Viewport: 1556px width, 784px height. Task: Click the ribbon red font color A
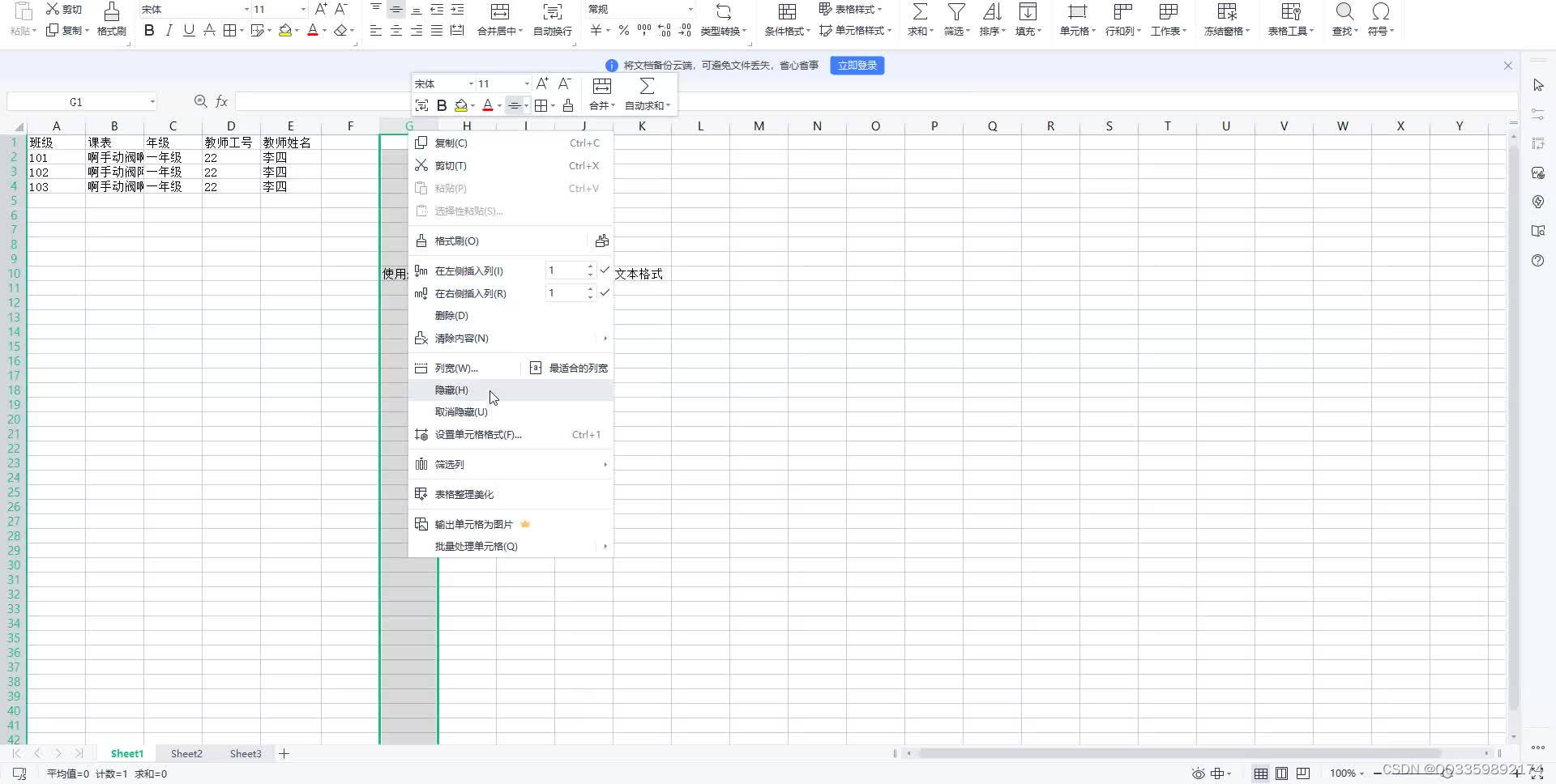coord(313,30)
